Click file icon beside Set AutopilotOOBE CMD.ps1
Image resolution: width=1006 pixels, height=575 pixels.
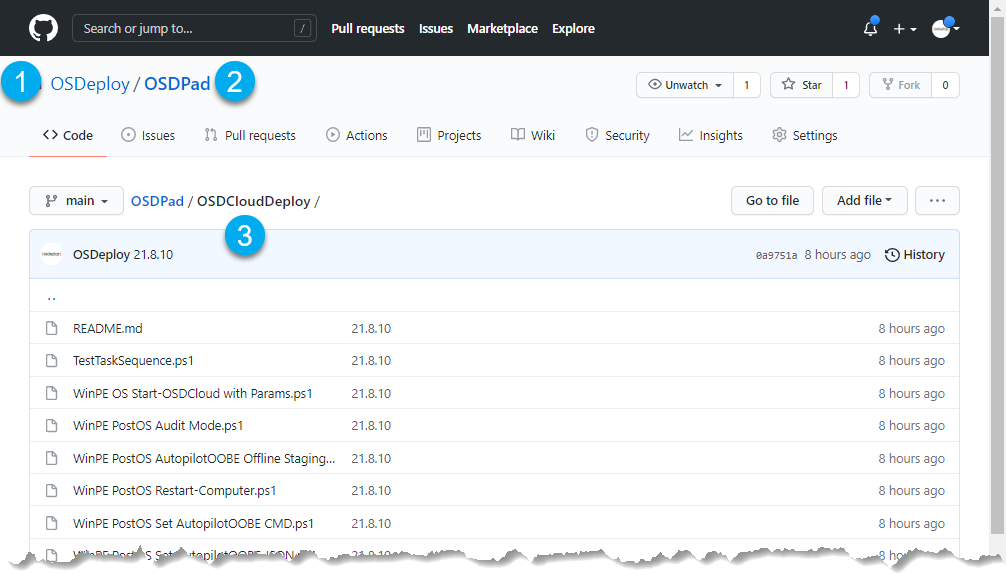tap(51, 524)
